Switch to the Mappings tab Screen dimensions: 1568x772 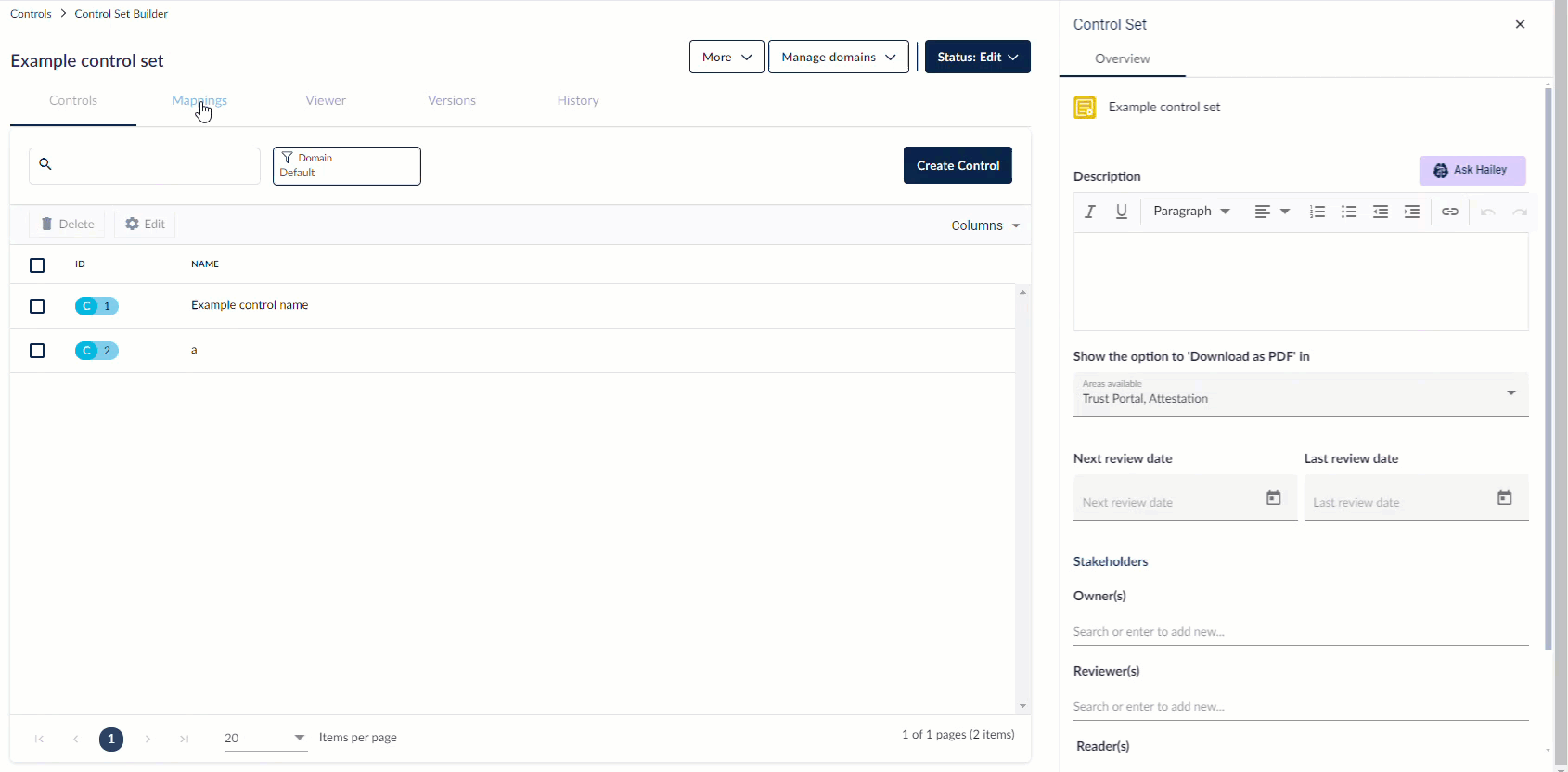pos(199,100)
